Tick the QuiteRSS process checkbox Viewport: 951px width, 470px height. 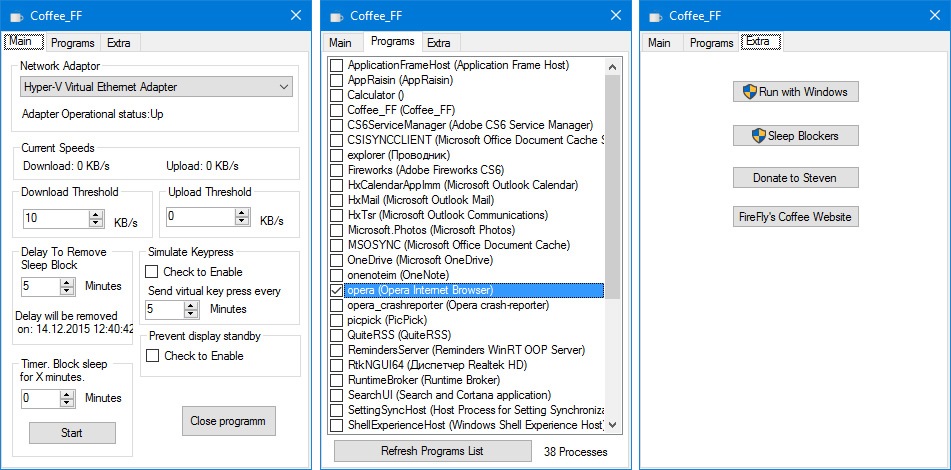pyautogui.click(x=337, y=335)
